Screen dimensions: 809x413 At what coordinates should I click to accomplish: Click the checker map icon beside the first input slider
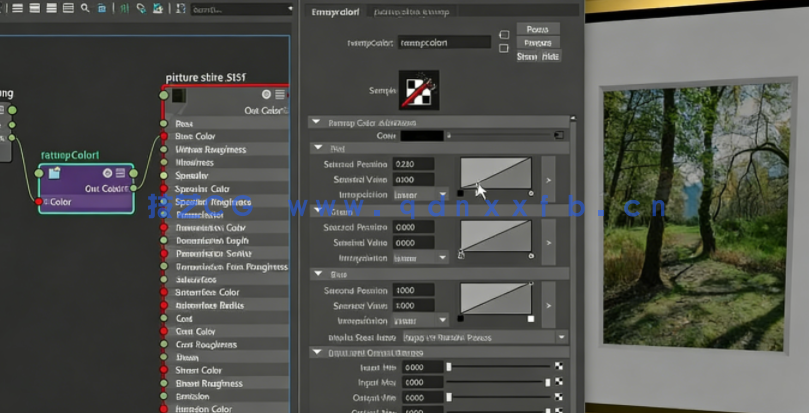click(559, 367)
